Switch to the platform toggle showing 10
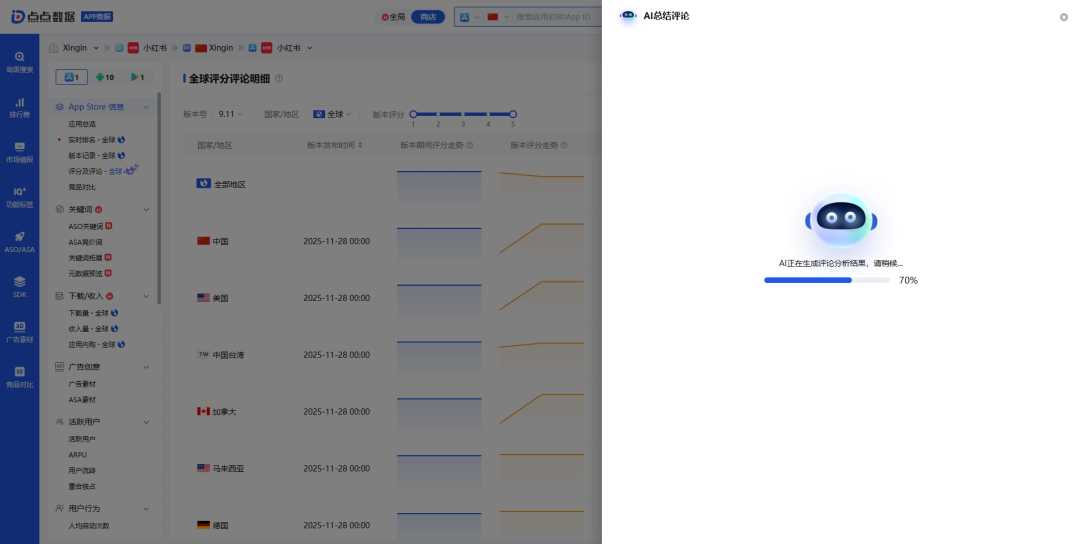Viewport: 1080px width, 544px height. 105,77
